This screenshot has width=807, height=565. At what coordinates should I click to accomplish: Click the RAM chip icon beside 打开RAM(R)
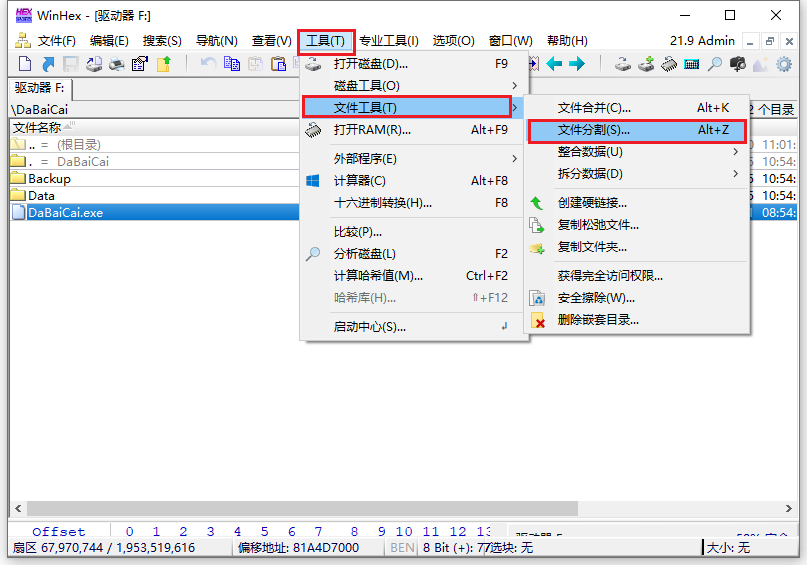(x=313, y=130)
